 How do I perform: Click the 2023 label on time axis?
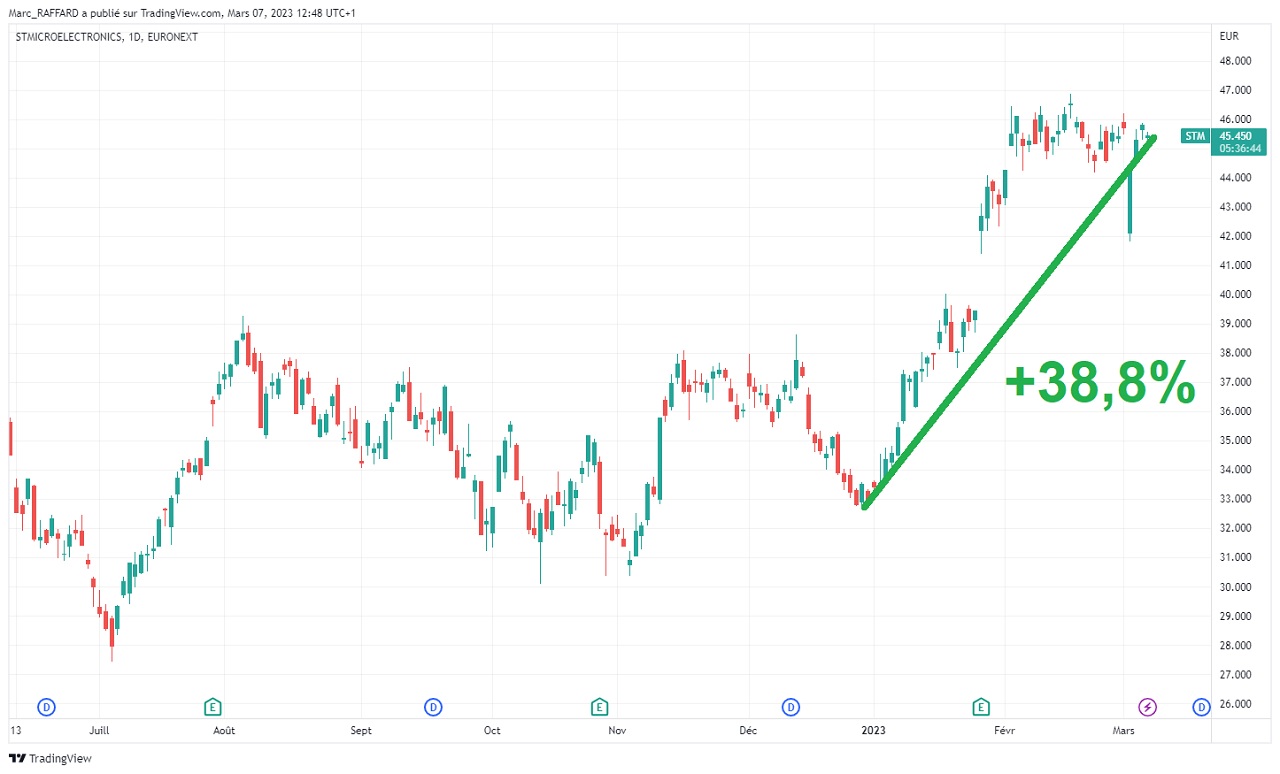click(875, 730)
